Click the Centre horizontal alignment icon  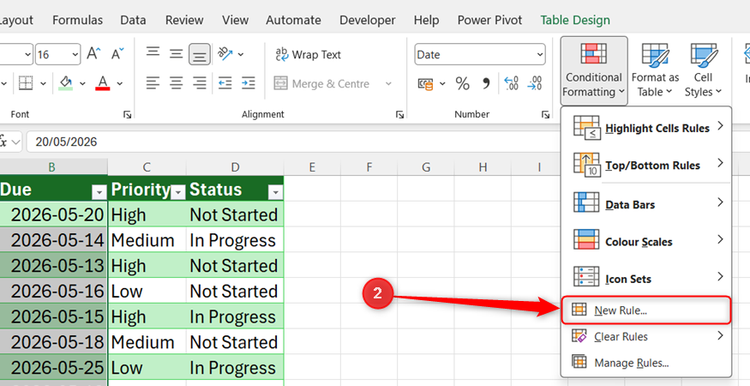(176, 83)
